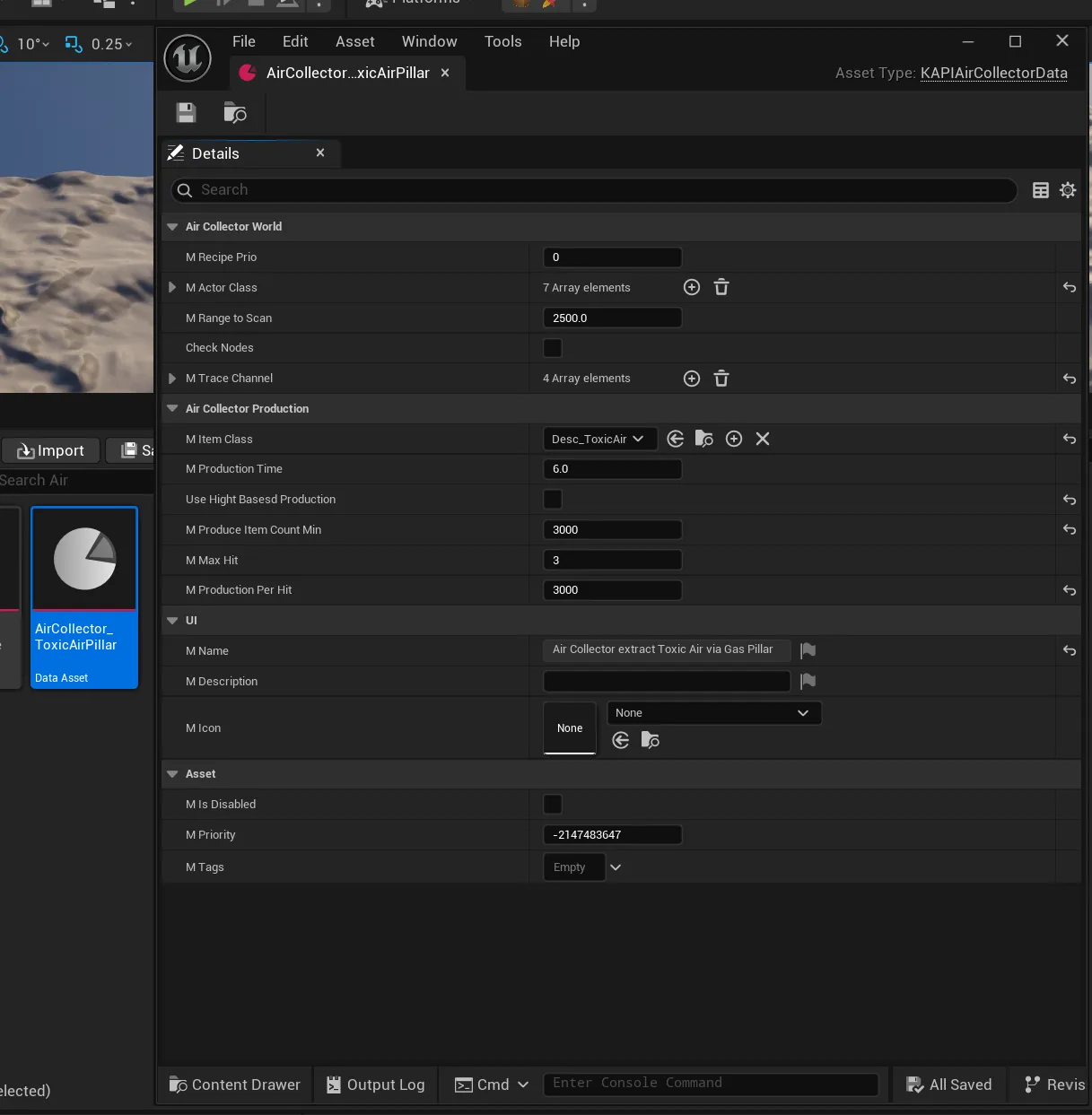The width and height of the screenshot is (1092, 1115).
Task: Open KAPIAirCollectorData asset type link
Action: 994,73
